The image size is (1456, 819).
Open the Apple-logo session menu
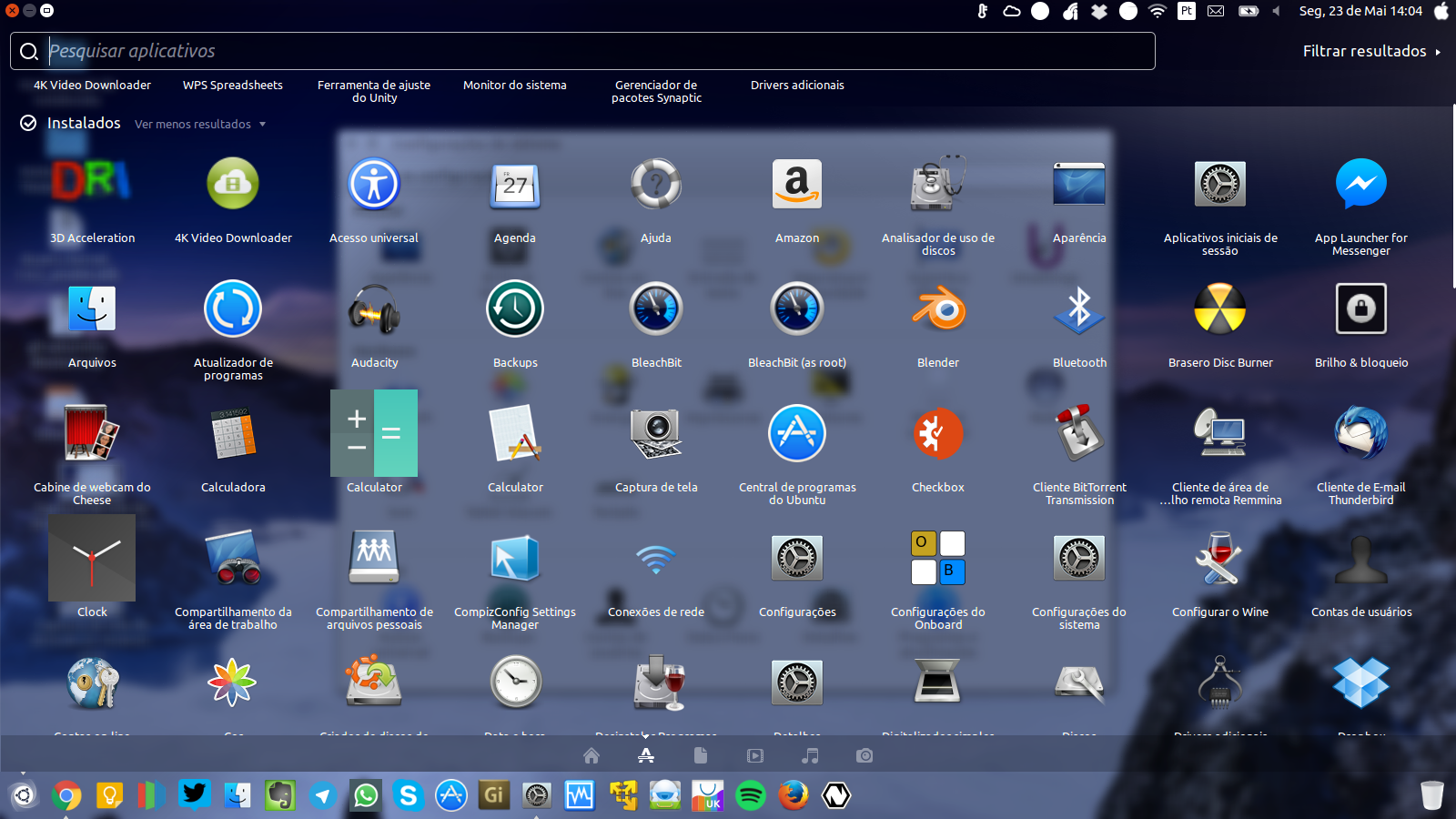[x=1441, y=11]
